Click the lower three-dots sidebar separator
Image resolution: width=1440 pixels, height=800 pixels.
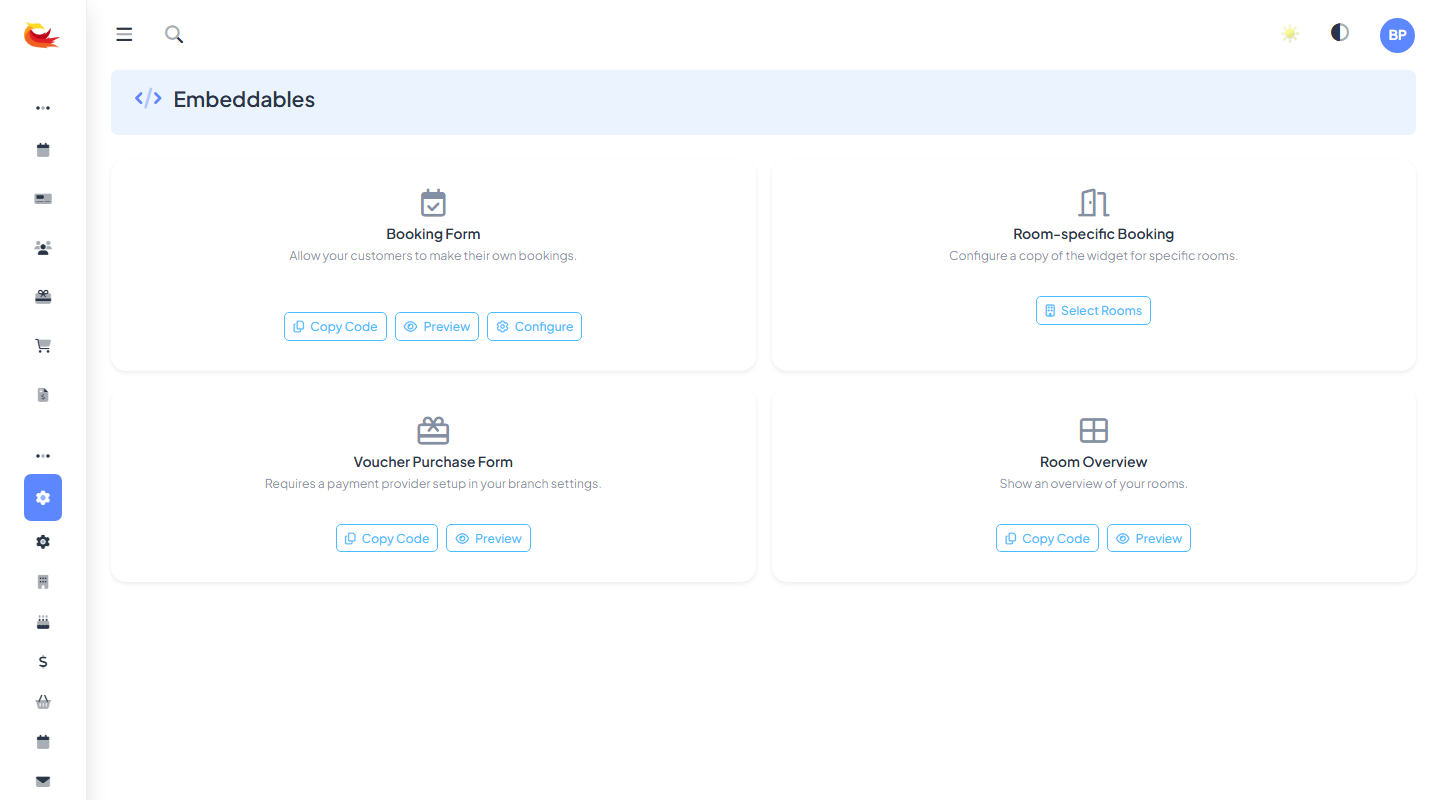43,456
